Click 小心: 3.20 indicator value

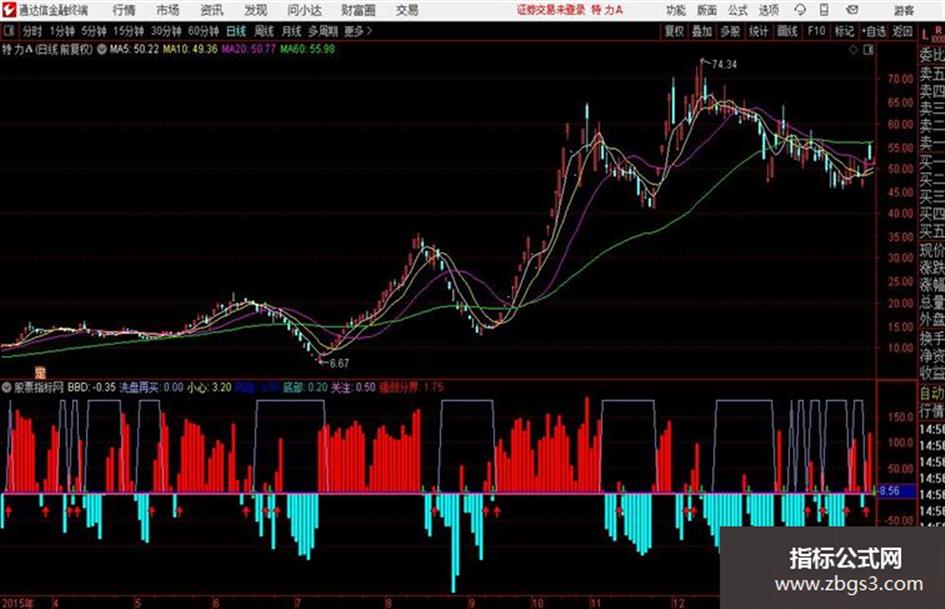209,387
